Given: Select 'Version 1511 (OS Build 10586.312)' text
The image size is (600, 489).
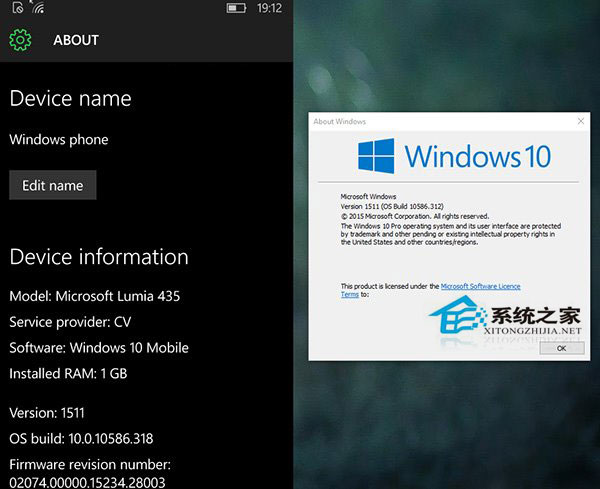Looking at the screenshot, I should point(392,207).
